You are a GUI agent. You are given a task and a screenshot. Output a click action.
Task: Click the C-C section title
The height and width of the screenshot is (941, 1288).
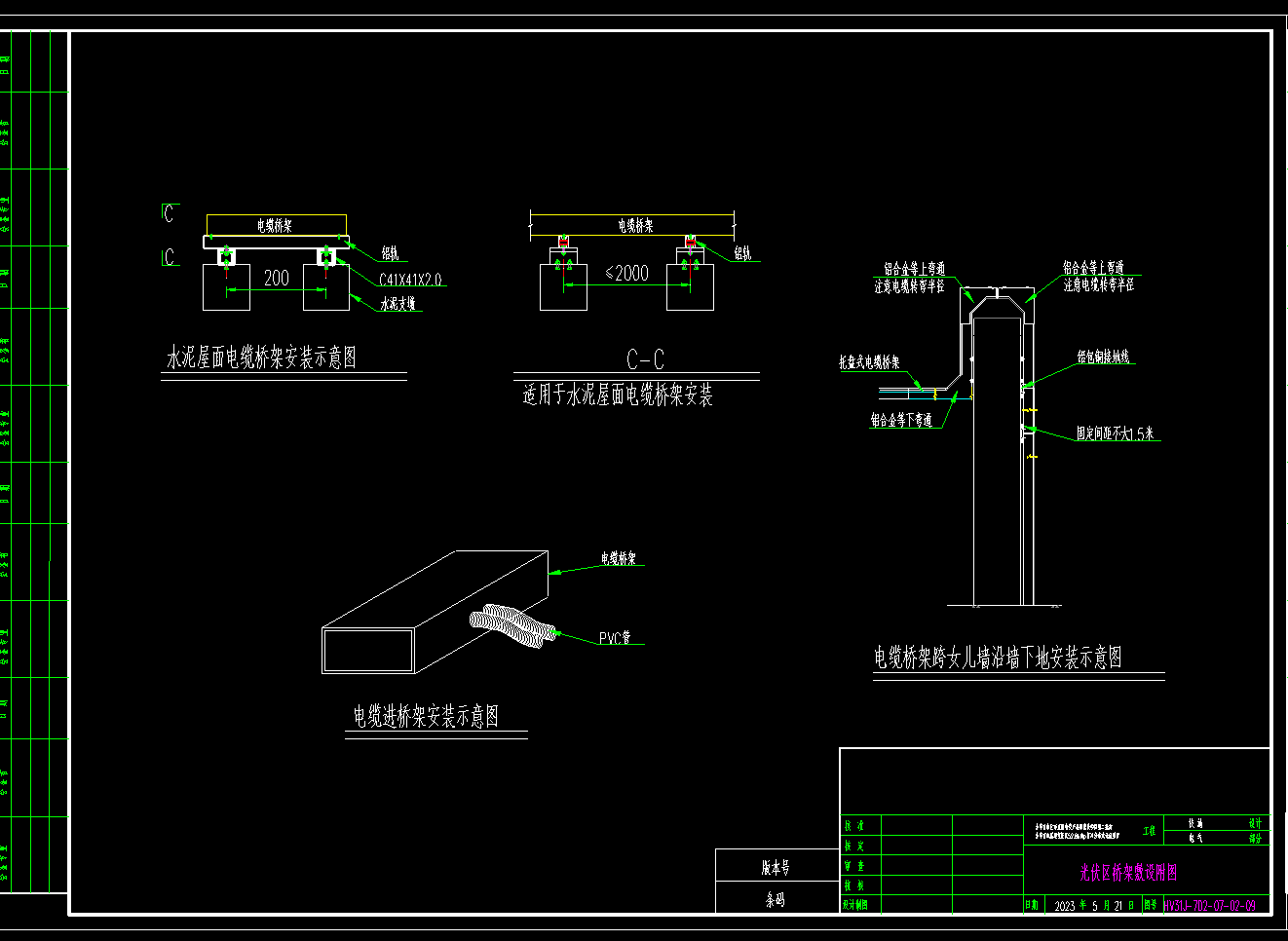pyautogui.click(x=645, y=360)
